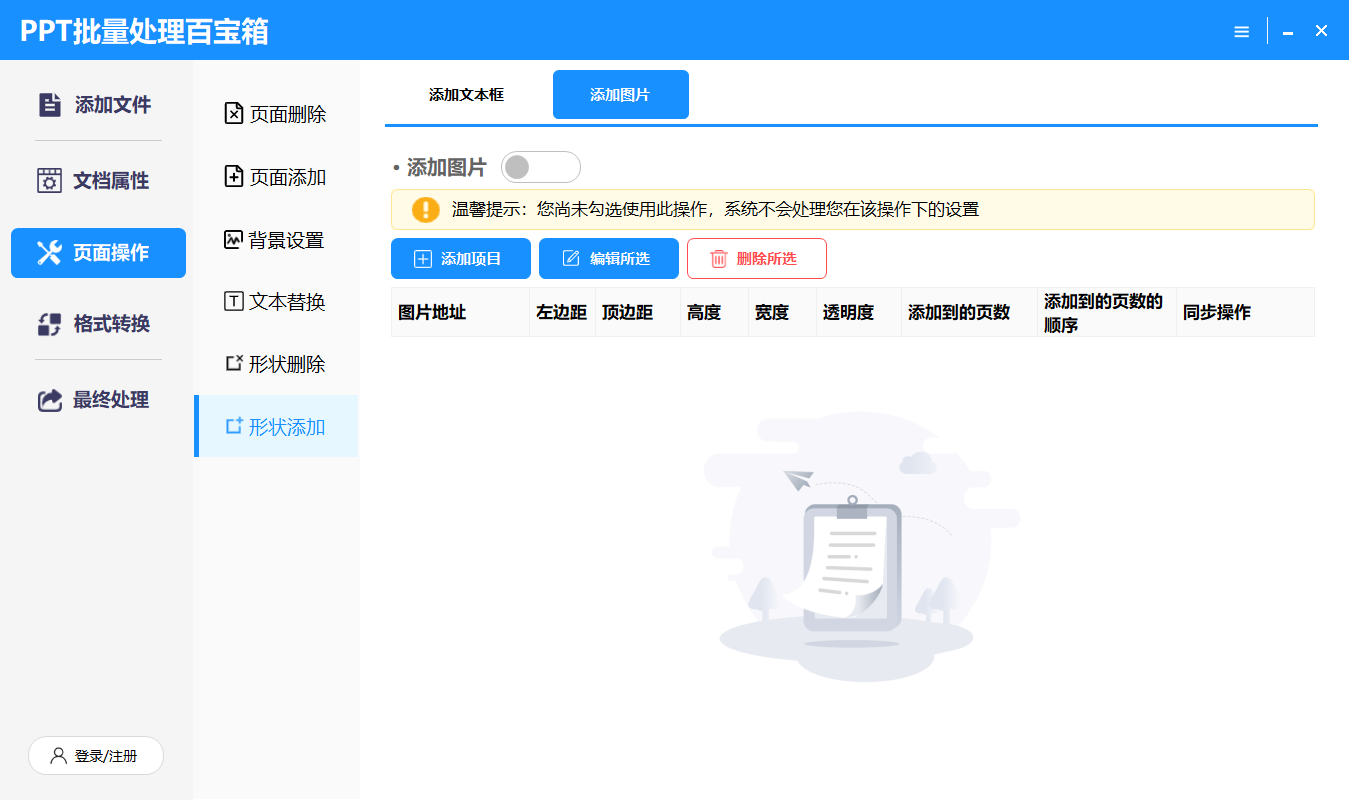
Task: Open the 登录/注册 login button
Action: pyautogui.click(x=96, y=756)
